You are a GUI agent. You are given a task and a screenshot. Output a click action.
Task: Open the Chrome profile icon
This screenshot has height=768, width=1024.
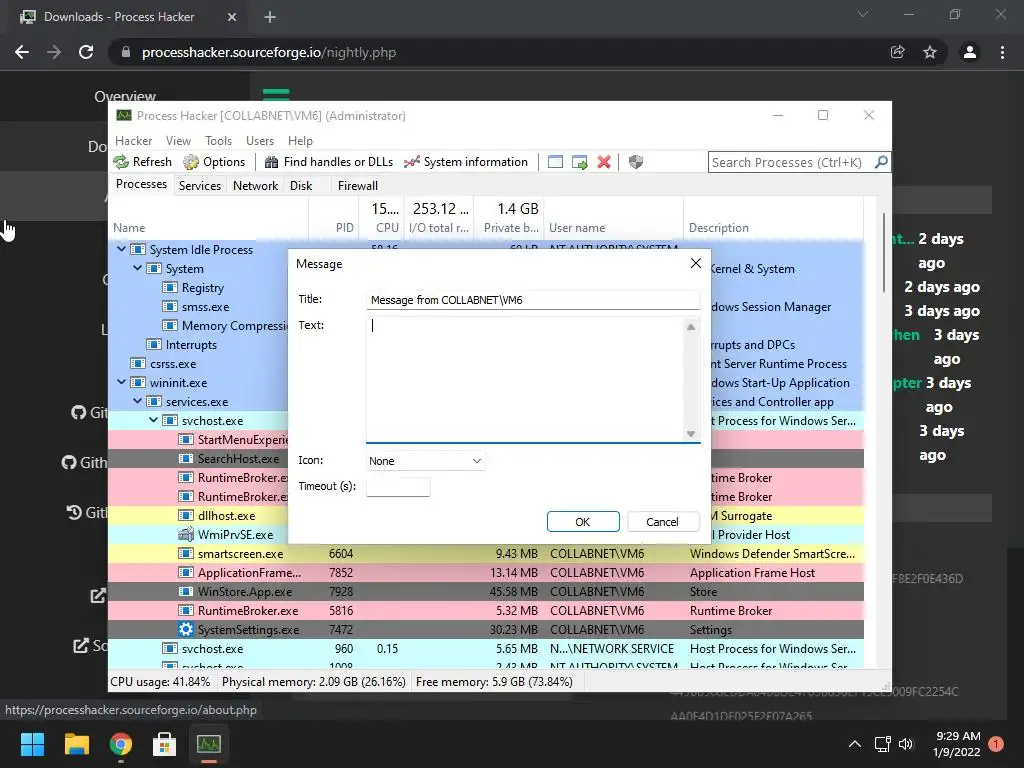(970, 52)
